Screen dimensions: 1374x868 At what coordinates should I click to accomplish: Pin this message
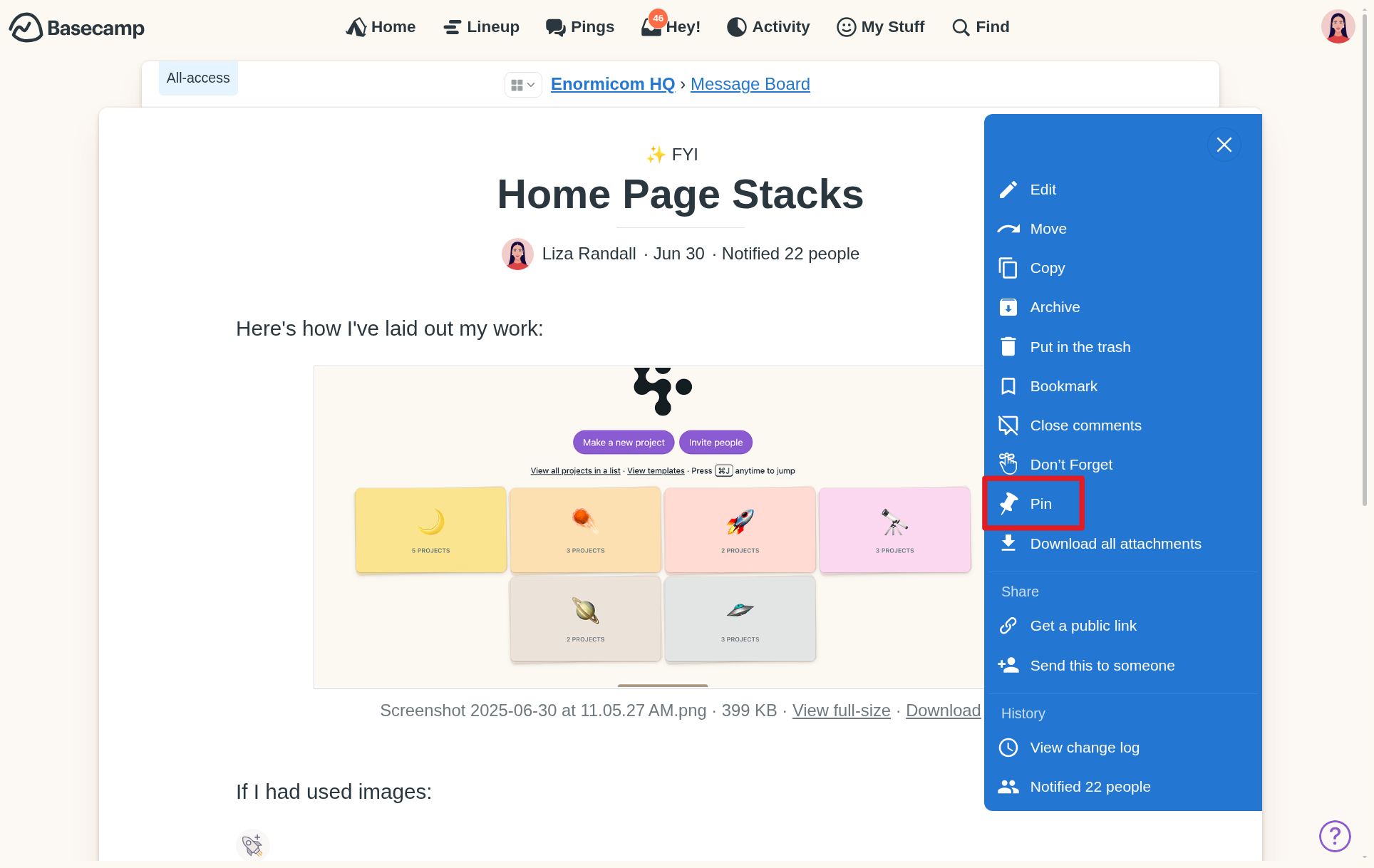(1040, 504)
